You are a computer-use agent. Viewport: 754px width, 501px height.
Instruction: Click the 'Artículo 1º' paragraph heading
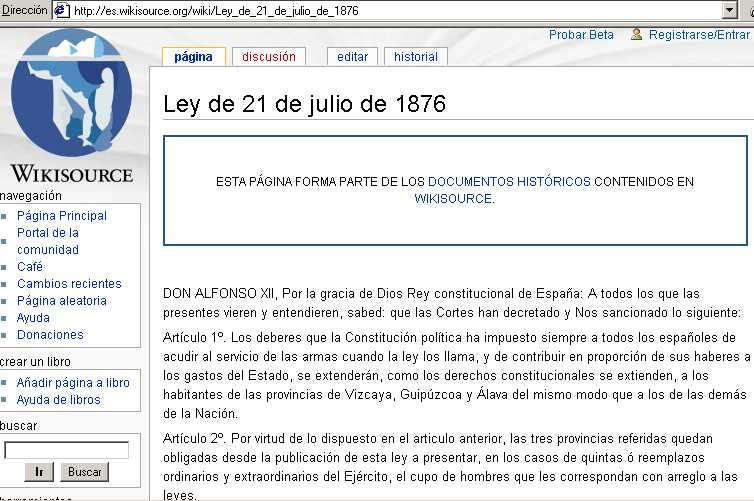coord(194,338)
